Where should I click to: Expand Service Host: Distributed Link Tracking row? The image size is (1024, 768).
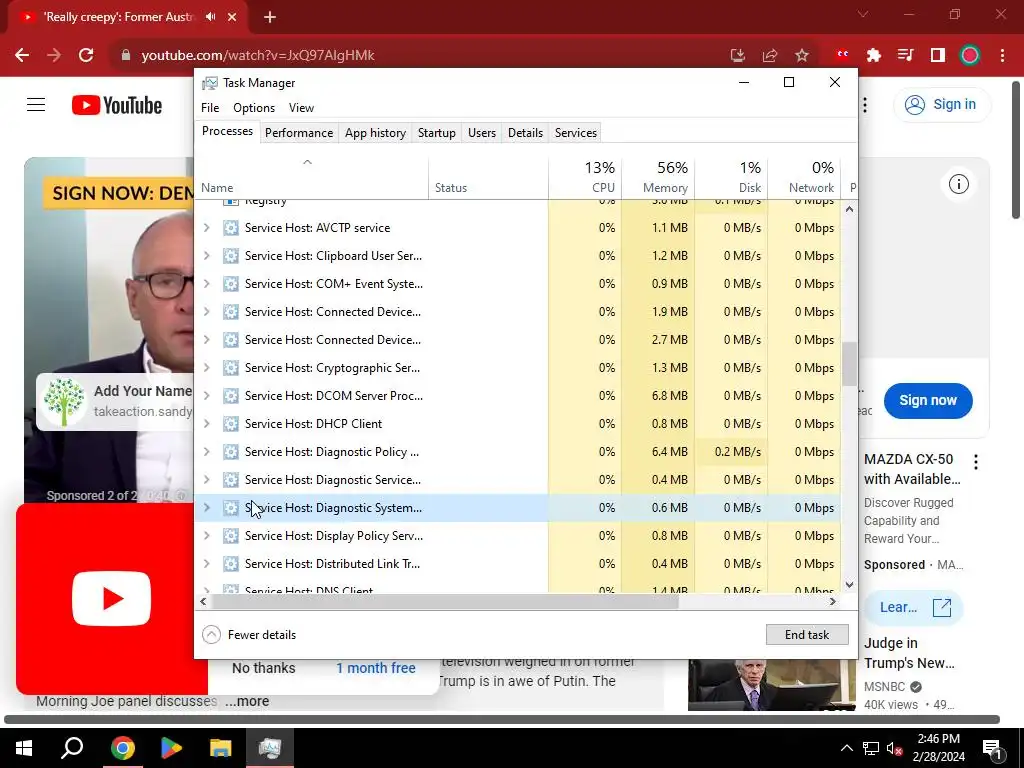(206, 564)
